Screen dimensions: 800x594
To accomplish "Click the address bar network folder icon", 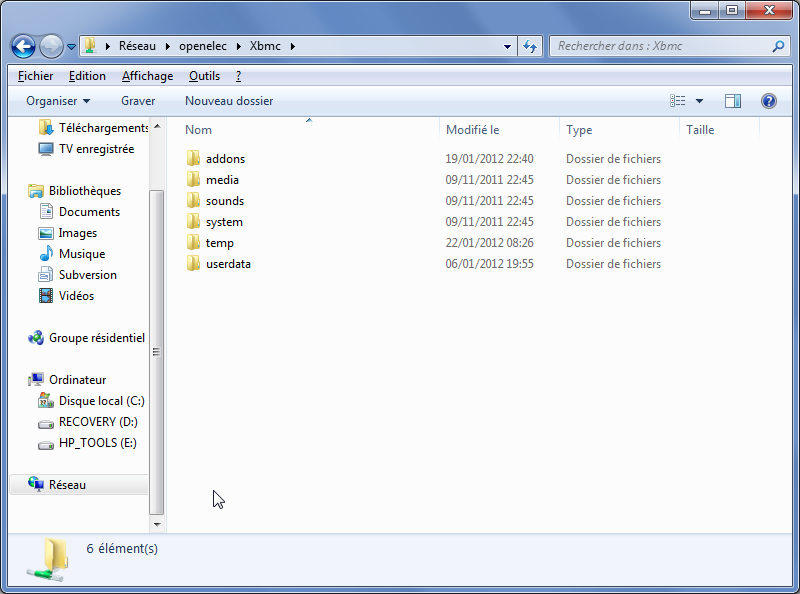I will coord(90,45).
